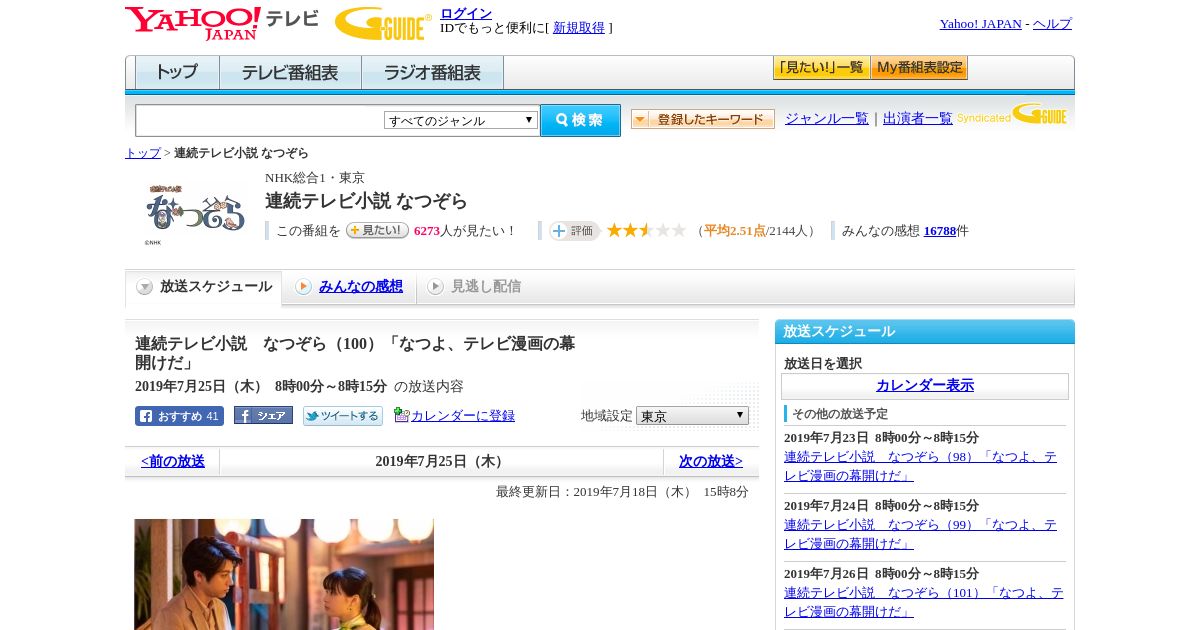The image size is (1200, 630).
Task: Click the 6273 want-to-watch count
Action: (427, 230)
